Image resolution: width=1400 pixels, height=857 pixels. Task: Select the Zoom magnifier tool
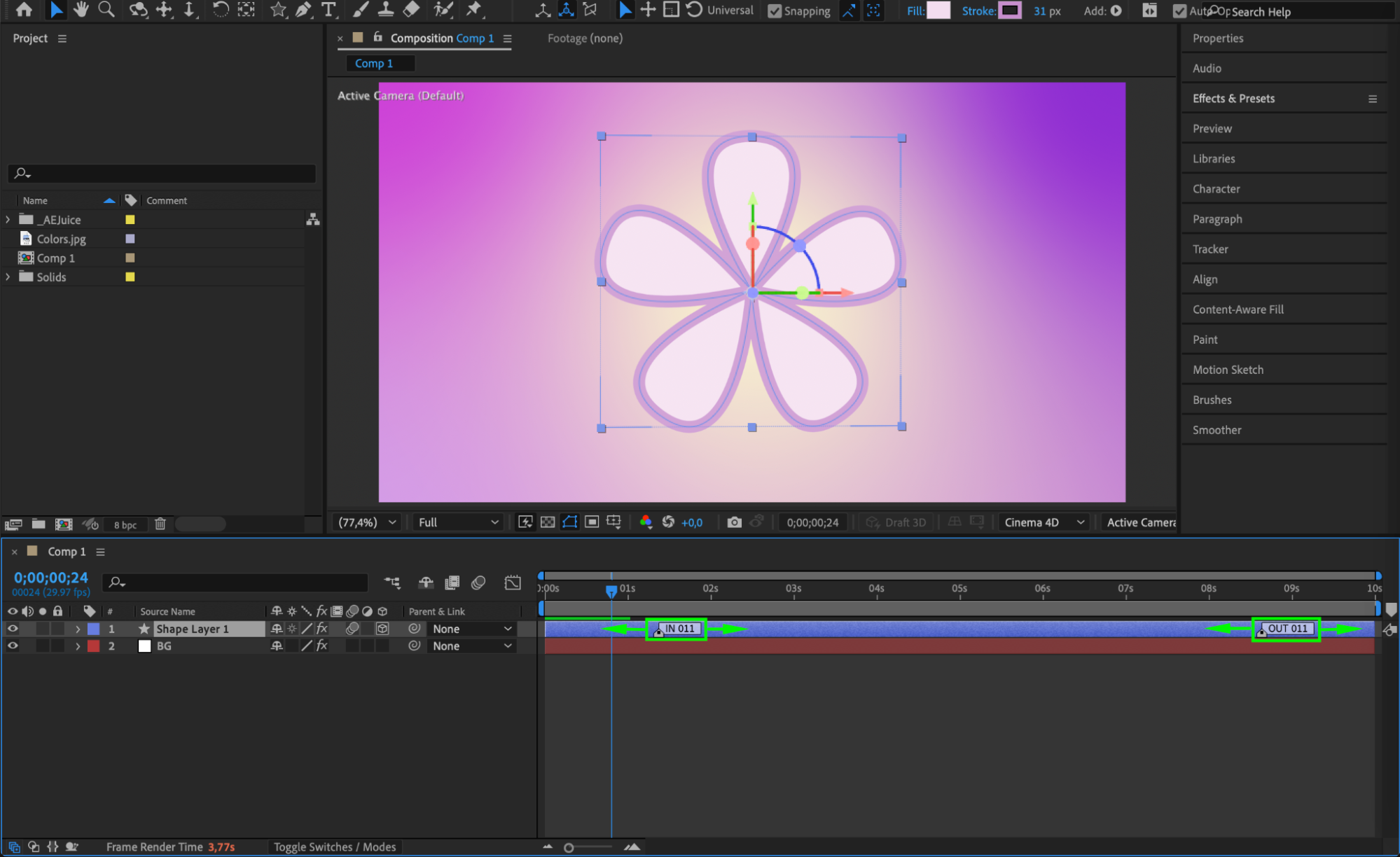click(x=106, y=10)
